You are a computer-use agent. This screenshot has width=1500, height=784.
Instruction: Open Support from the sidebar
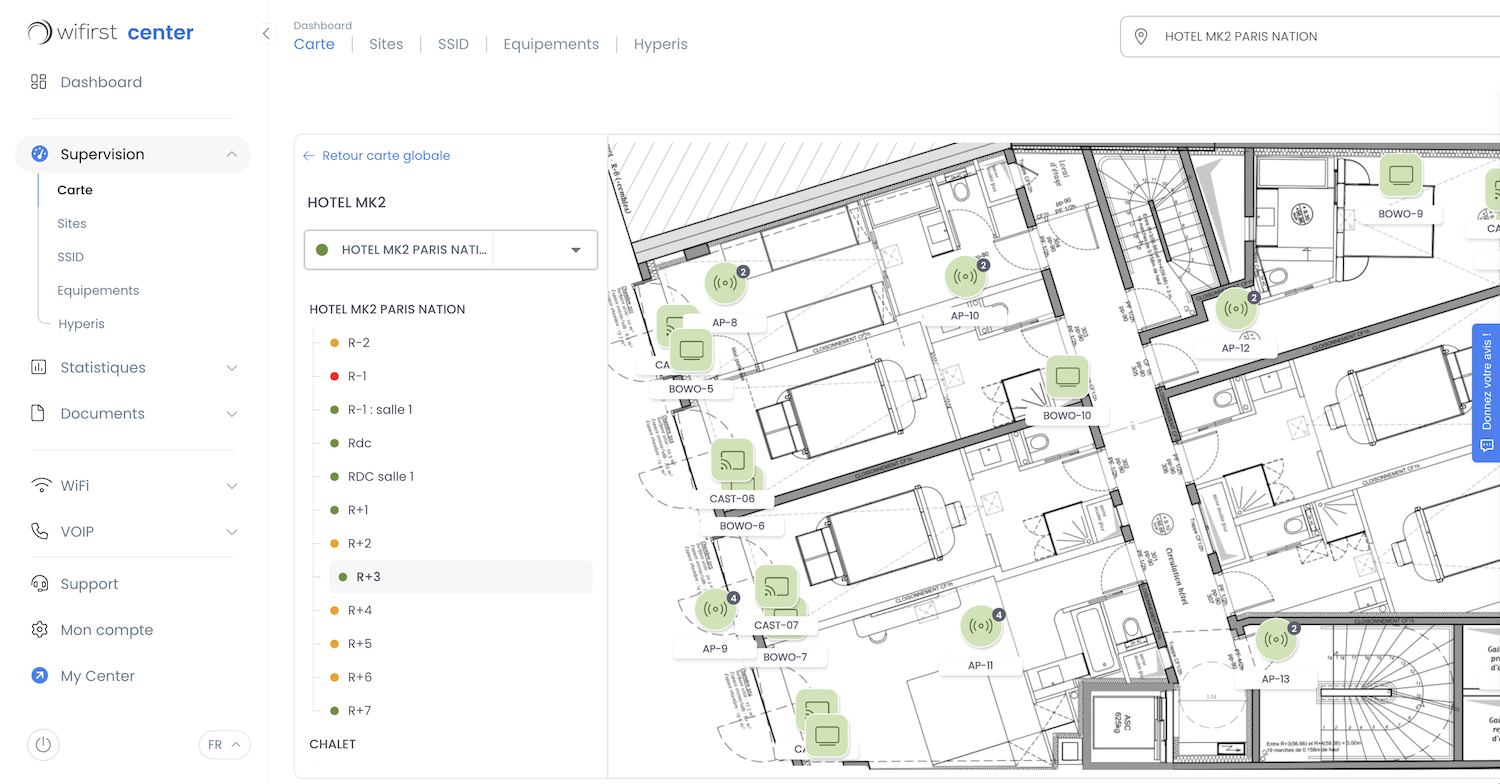(x=89, y=584)
